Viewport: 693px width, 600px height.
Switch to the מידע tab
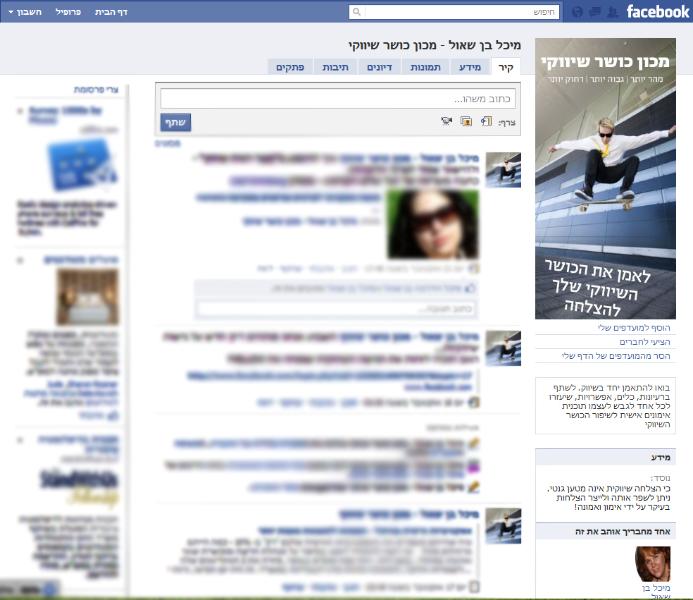click(470, 67)
